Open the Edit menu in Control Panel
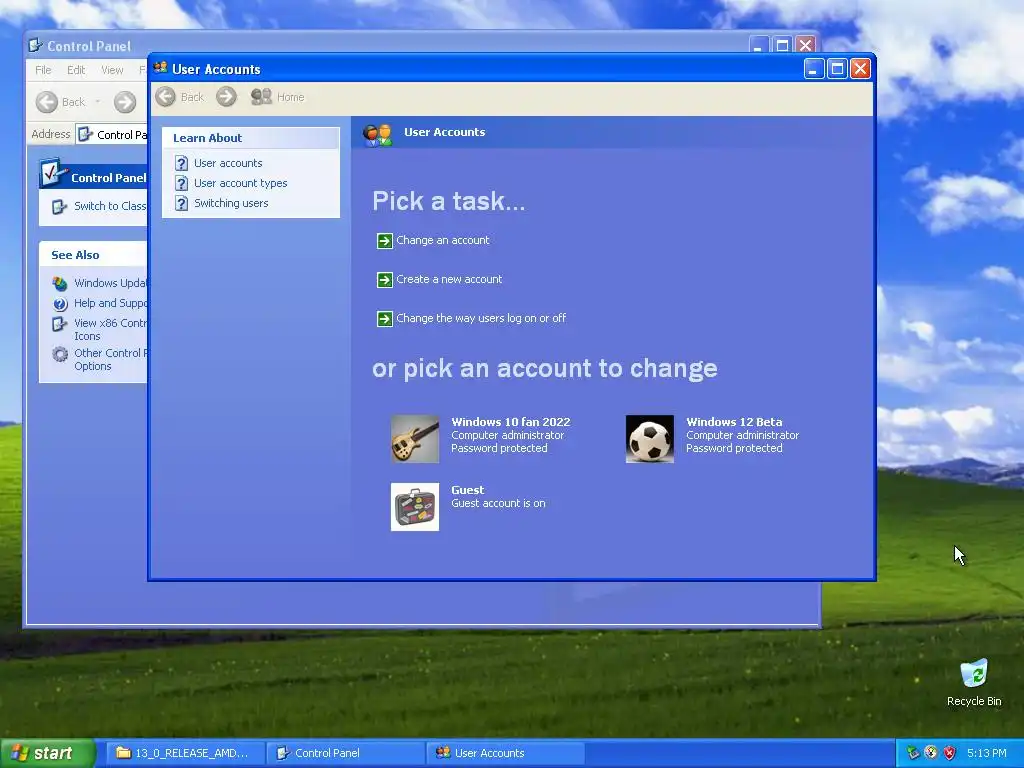 point(76,70)
